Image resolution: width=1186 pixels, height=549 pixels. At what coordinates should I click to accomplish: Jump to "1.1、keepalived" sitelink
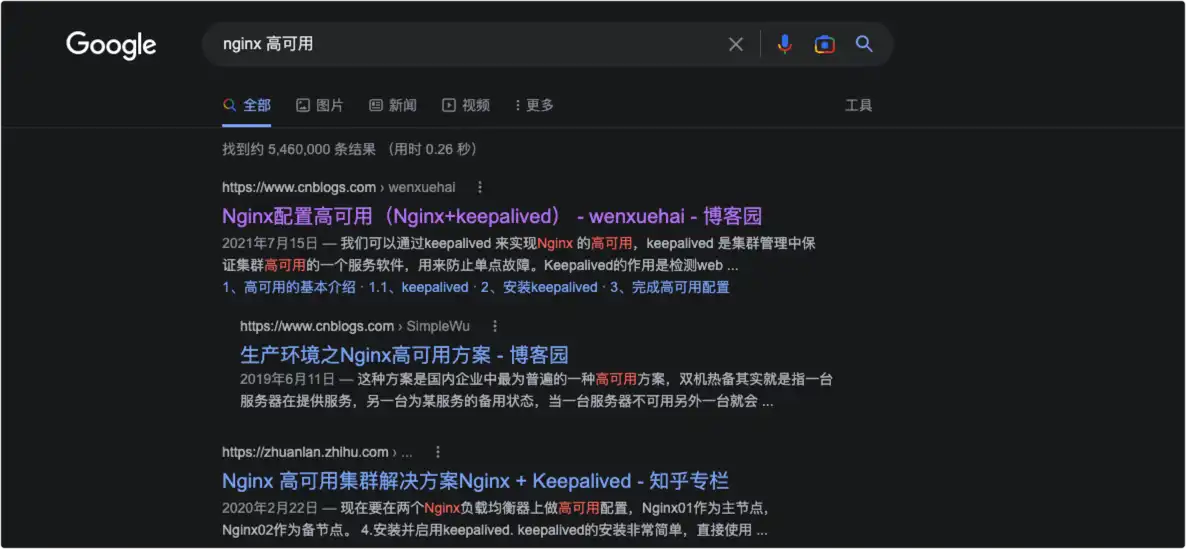(x=418, y=287)
